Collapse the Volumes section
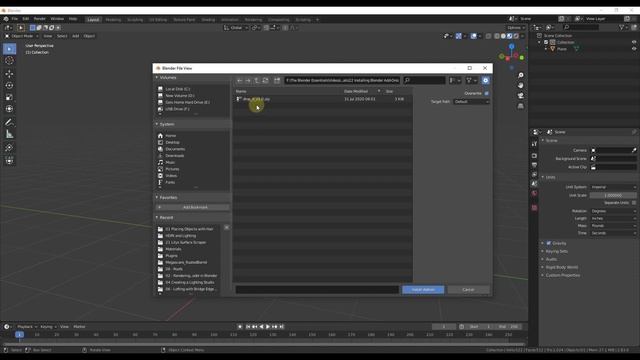 pyautogui.click(x=168, y=78)
